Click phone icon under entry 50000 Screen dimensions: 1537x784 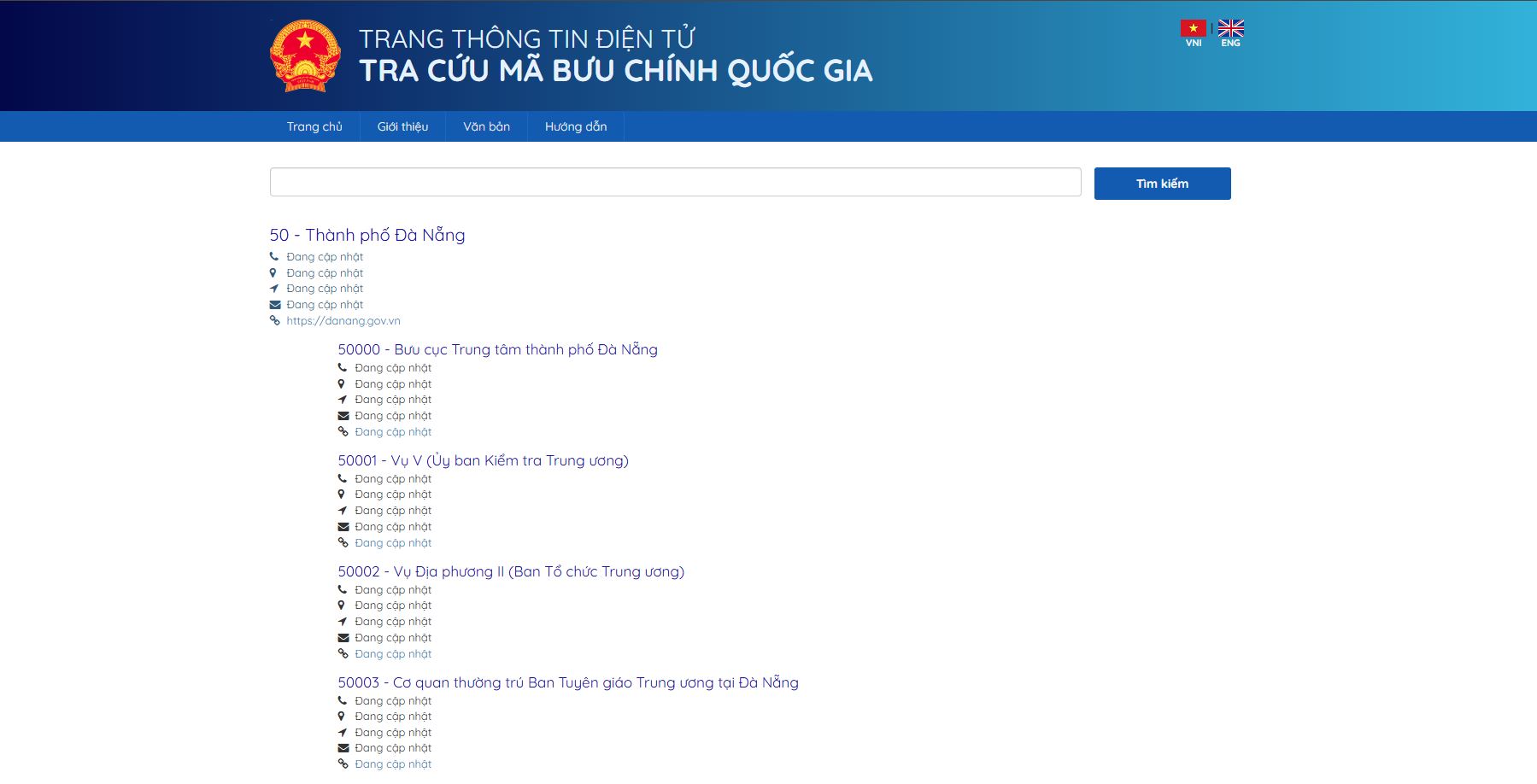coord(343,367)
